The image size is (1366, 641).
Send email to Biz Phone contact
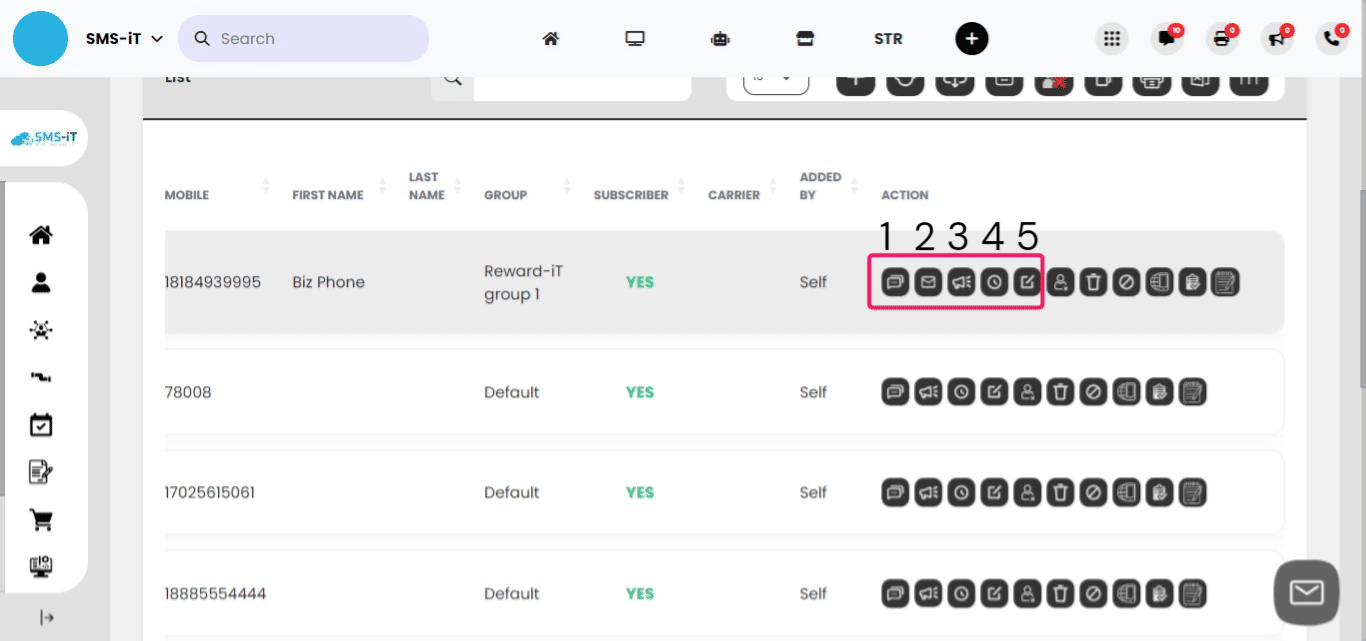tap(928, 283)
